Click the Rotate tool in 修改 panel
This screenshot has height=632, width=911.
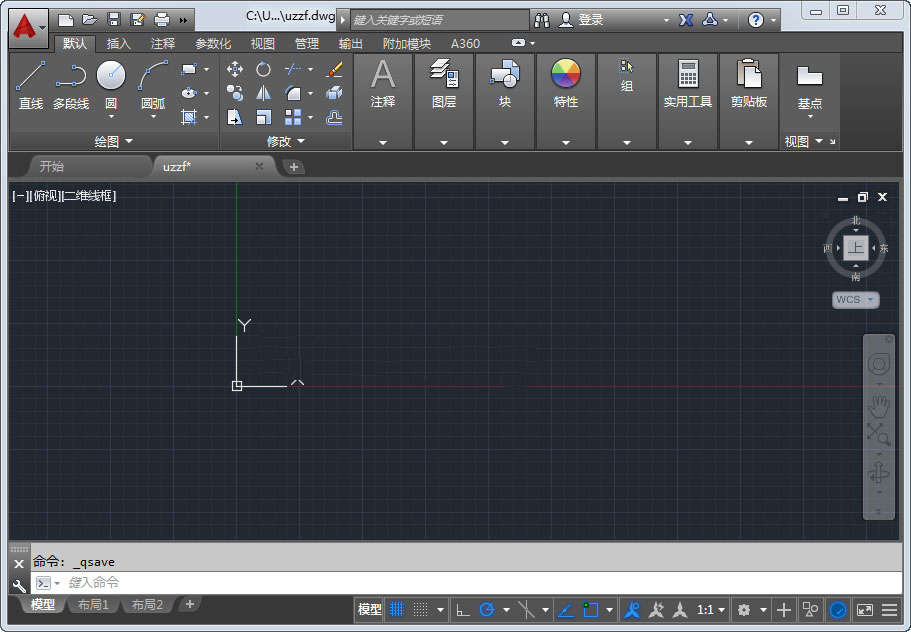[263, 69]
